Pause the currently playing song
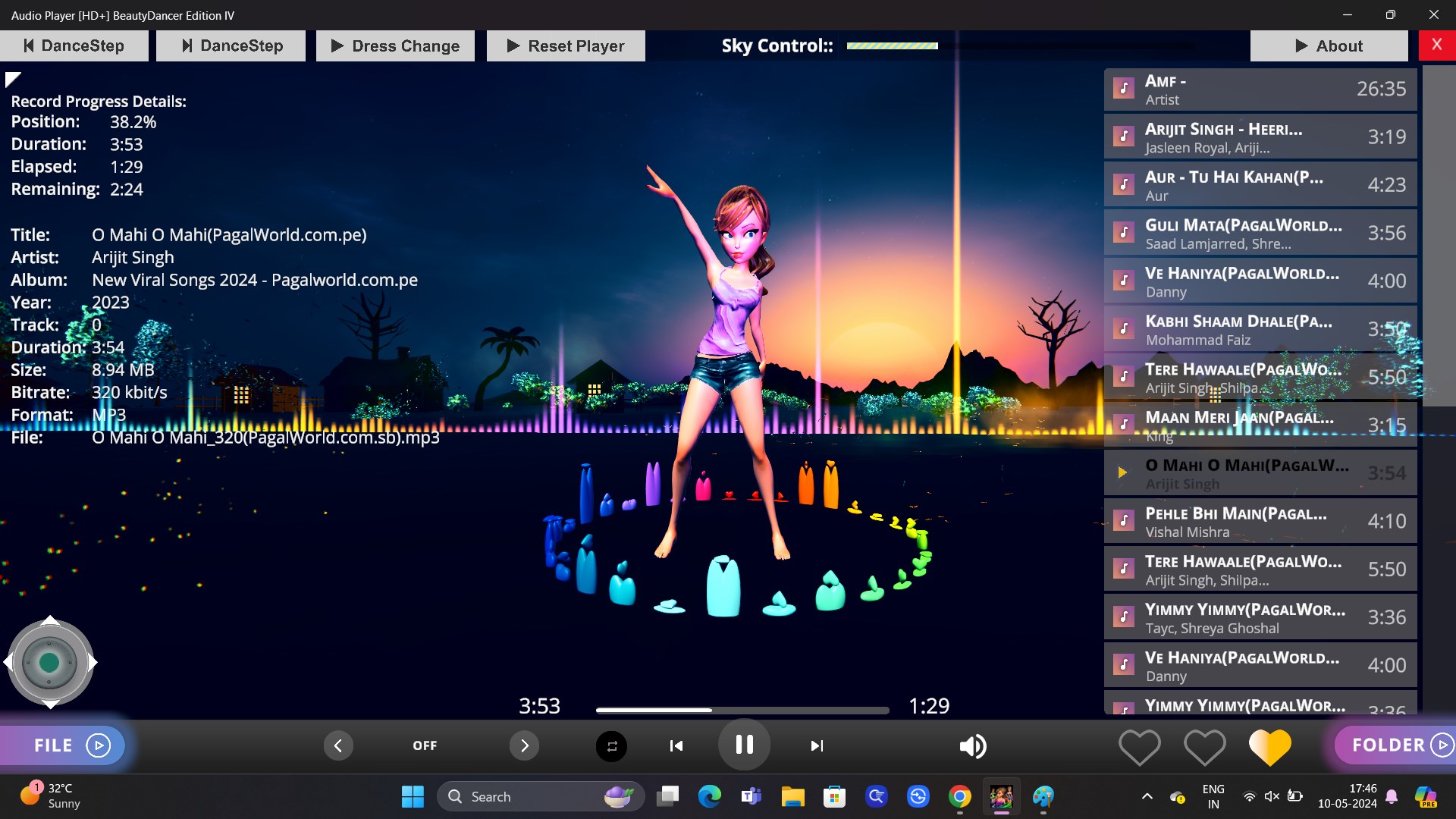This screenshot has width=1456, height=819. (744, 745)
